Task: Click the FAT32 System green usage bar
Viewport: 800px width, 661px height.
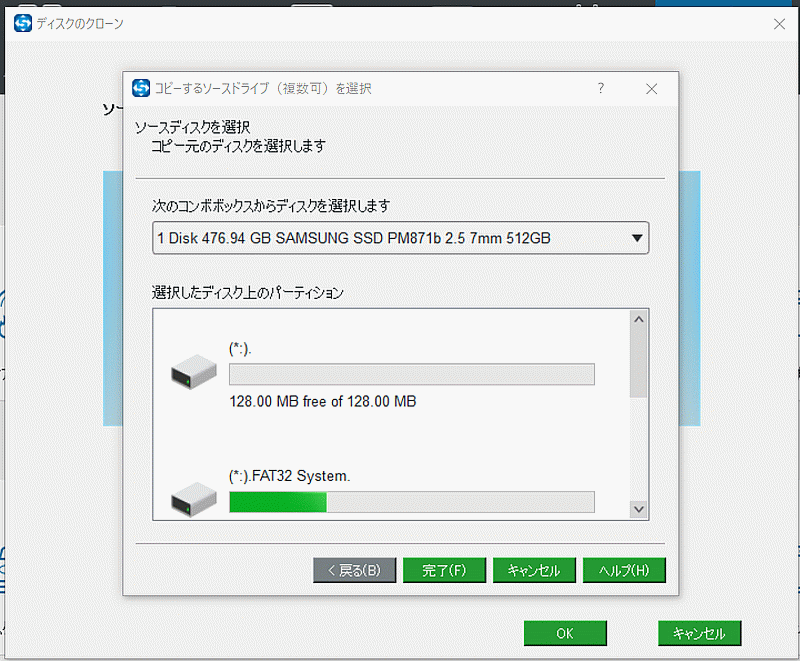Action: click(x=412, y=502)
